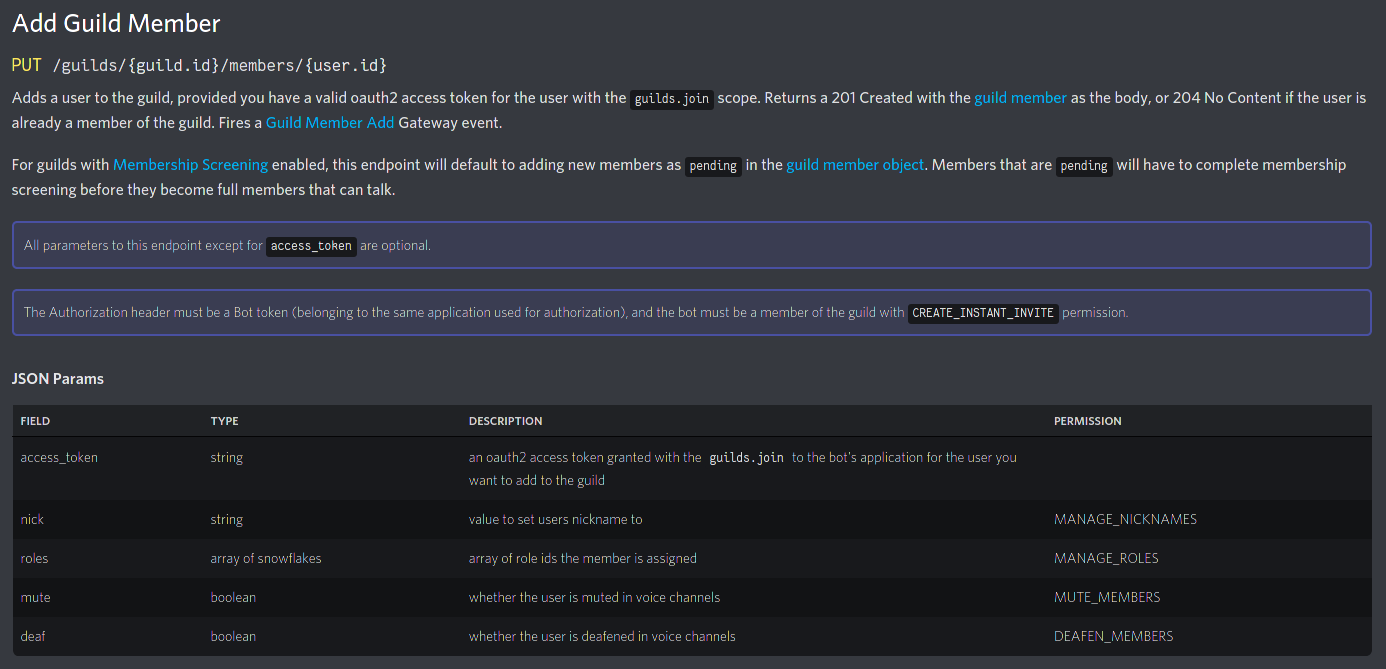Image resolution: width=1386 pixels, height=669 pixels.
Task: Click the 'boolean' type in the mute row
Action: click(x=233, y=597)
